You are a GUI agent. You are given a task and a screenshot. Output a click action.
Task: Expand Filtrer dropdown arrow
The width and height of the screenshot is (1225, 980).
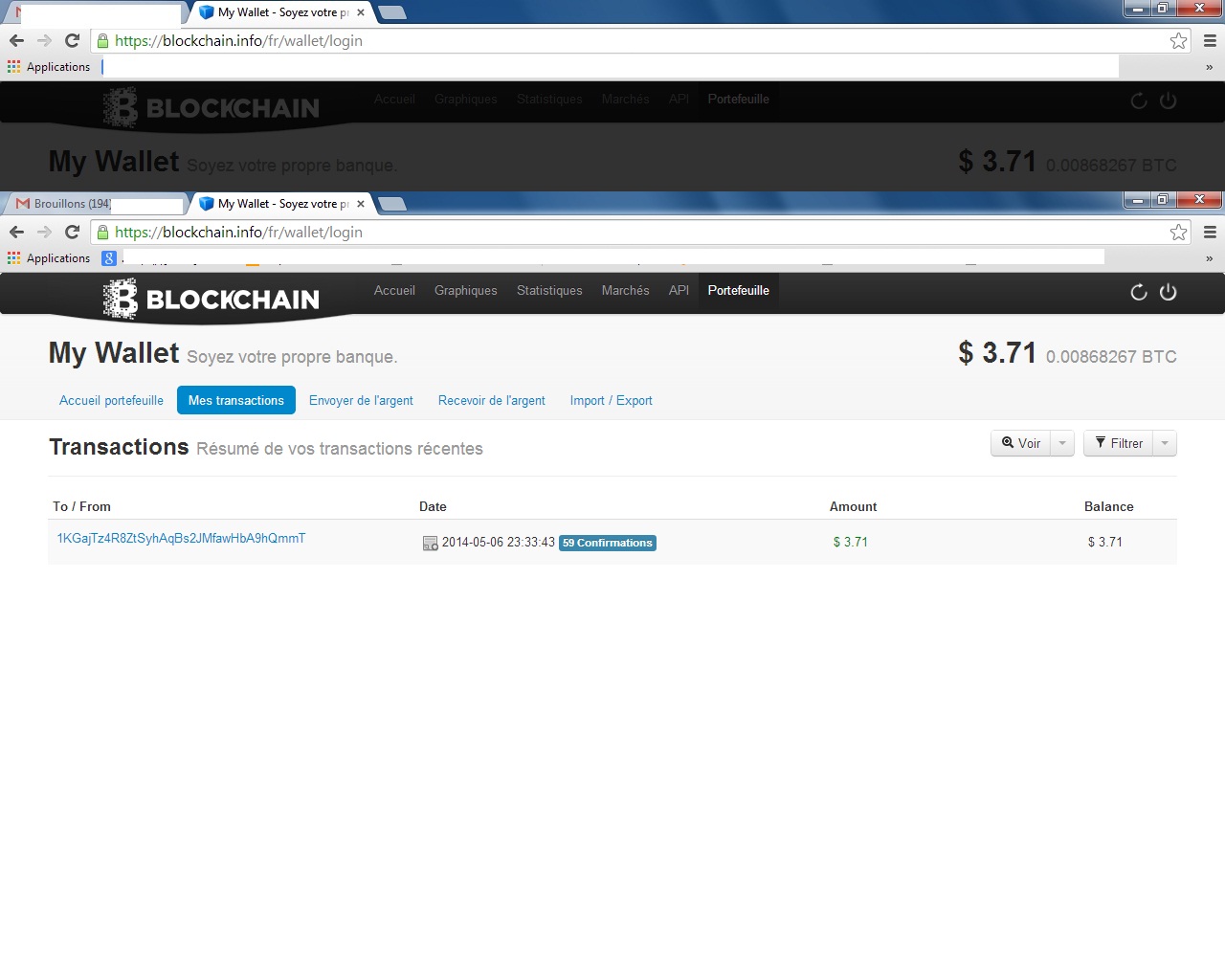1165,443
